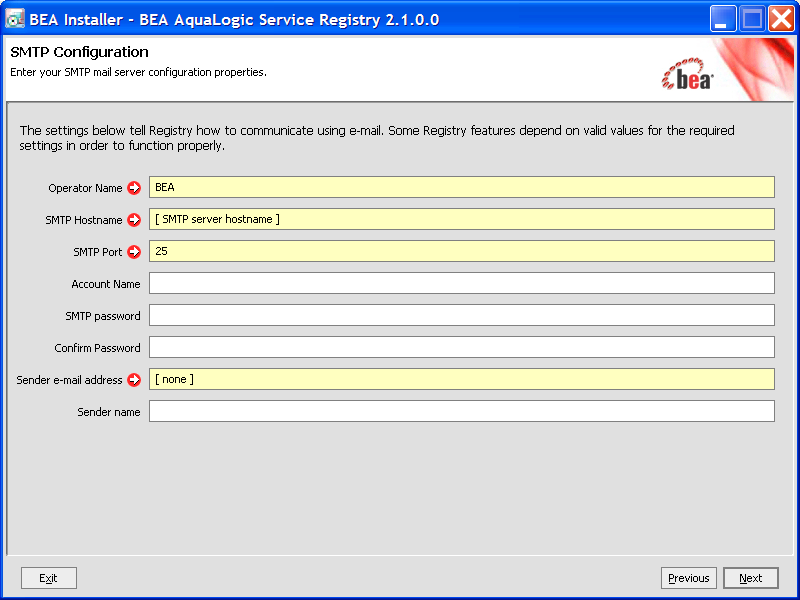Click the Account Name label
Image resolution: width=800 pixels, height=600 pixels.
tap(106, 284)
